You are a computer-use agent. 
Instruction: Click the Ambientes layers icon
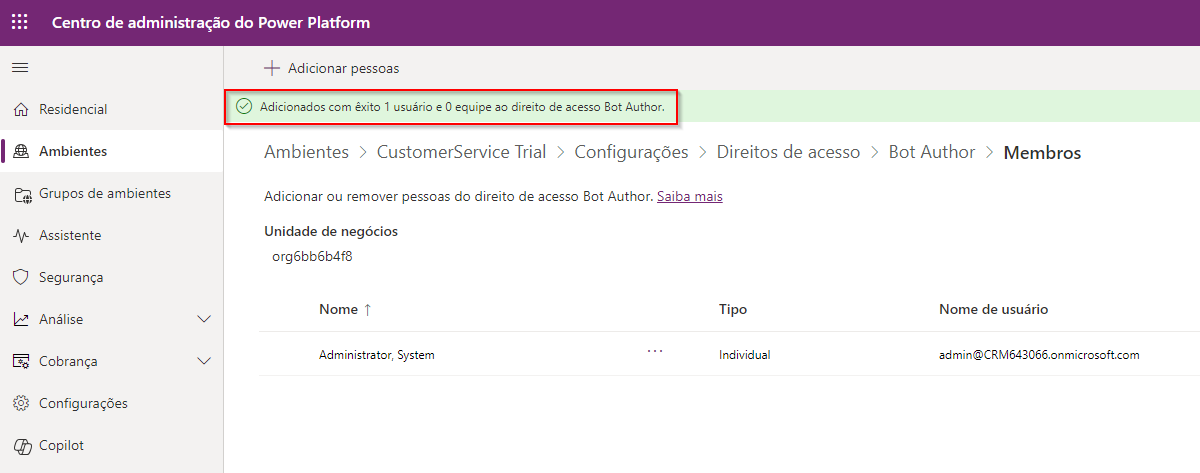click(x=21, y=151)
